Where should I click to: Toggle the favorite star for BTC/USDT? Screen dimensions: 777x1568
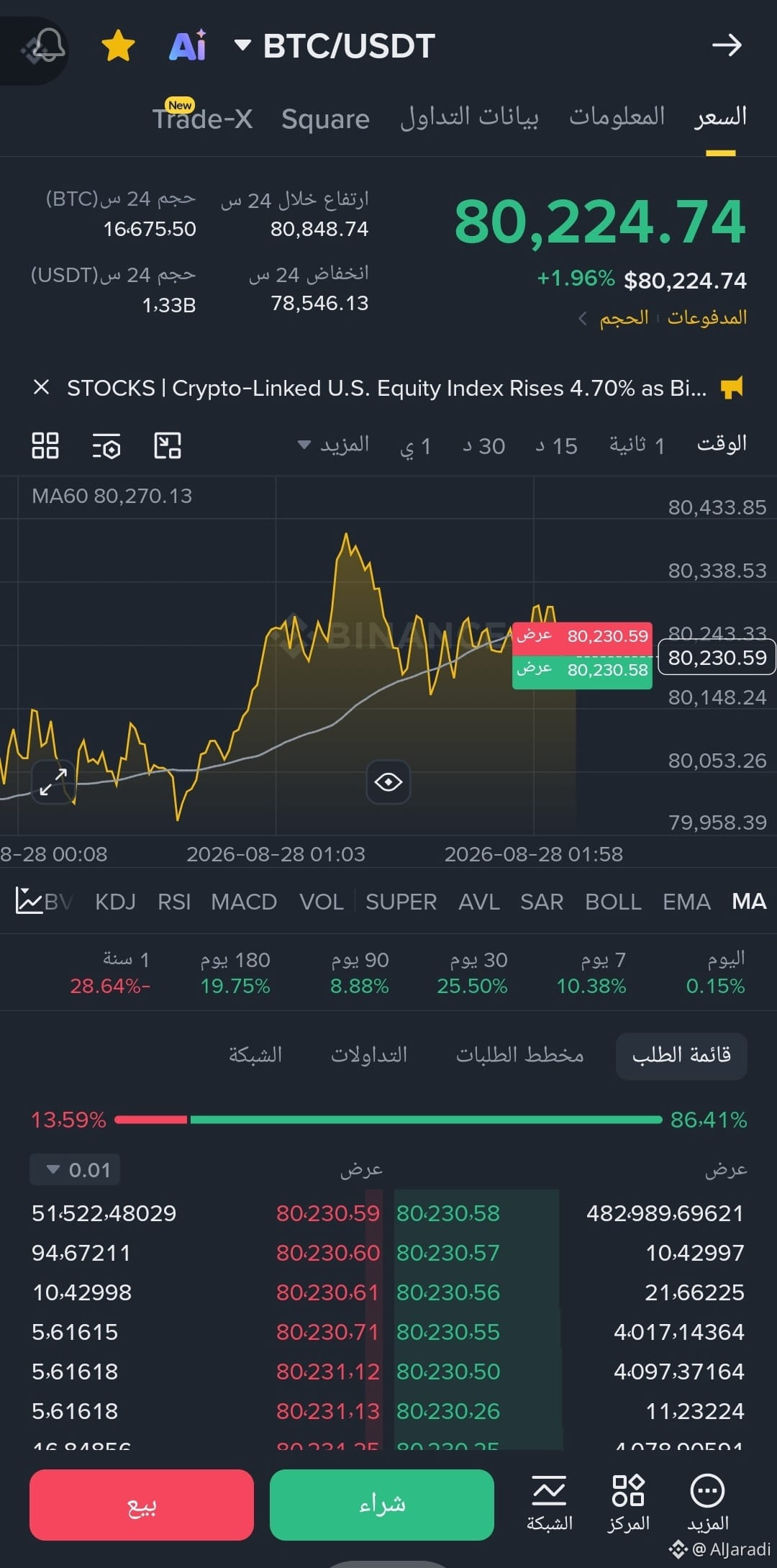(x=118, y=46)
